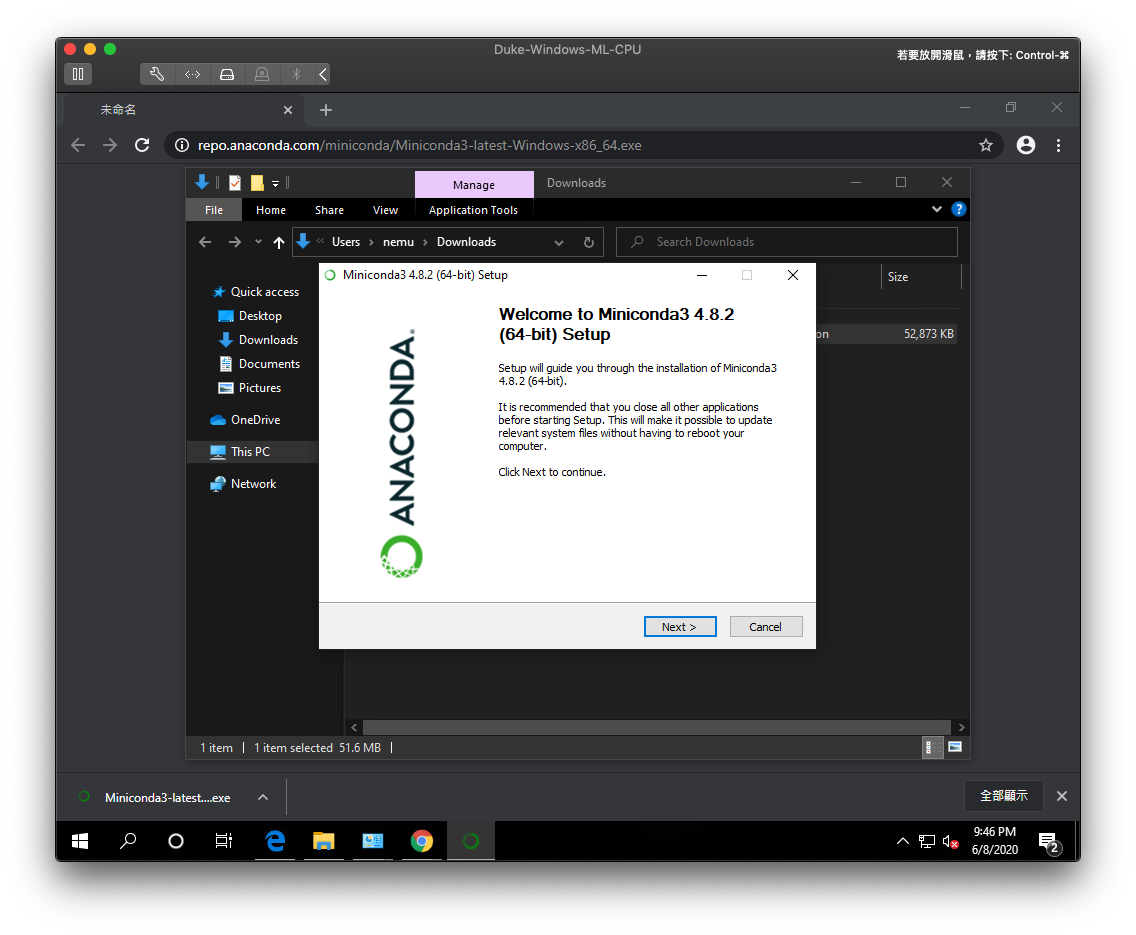Click the Quick access star icon
1136x935 pixels.
click(x=220, y=291)
